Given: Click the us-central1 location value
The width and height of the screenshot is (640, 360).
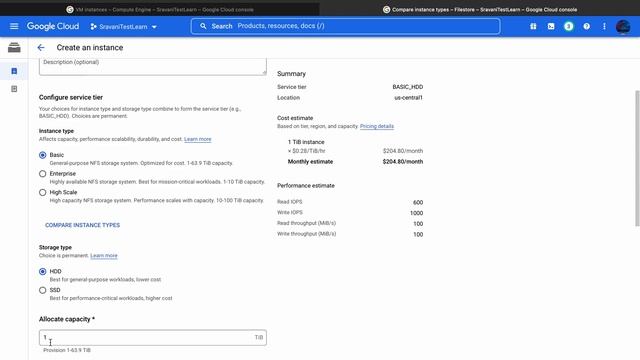Looking at the screenshot, I should [408, 98].
